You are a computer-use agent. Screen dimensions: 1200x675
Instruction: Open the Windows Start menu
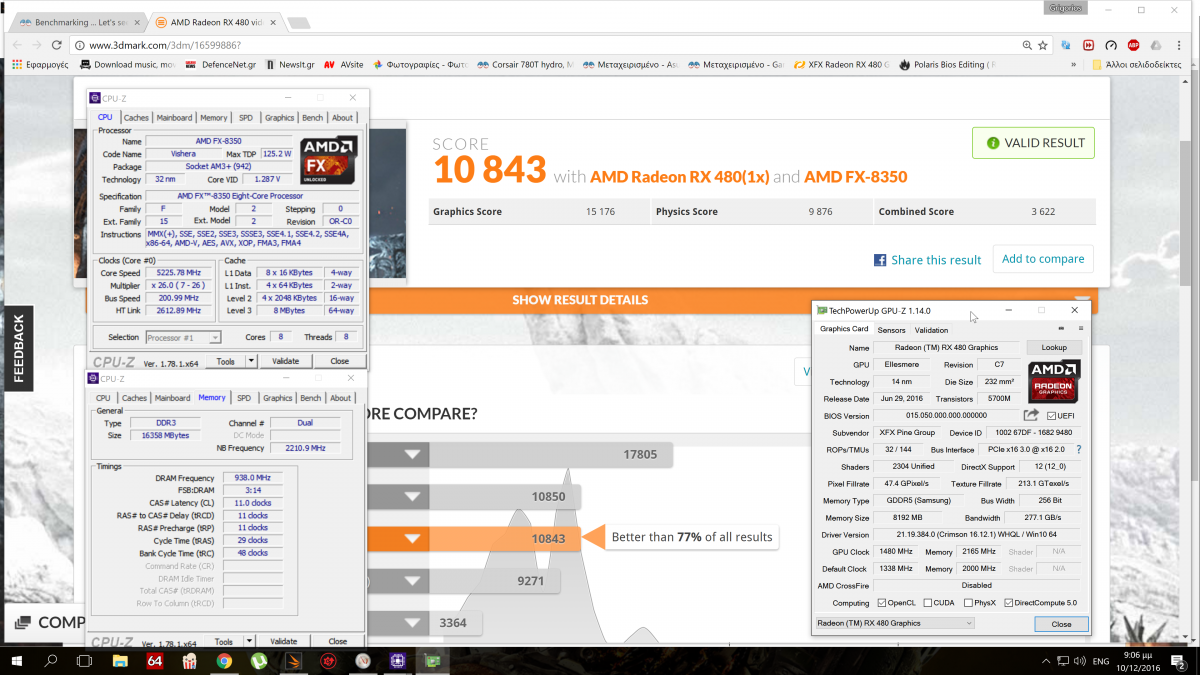click(19, 661)
